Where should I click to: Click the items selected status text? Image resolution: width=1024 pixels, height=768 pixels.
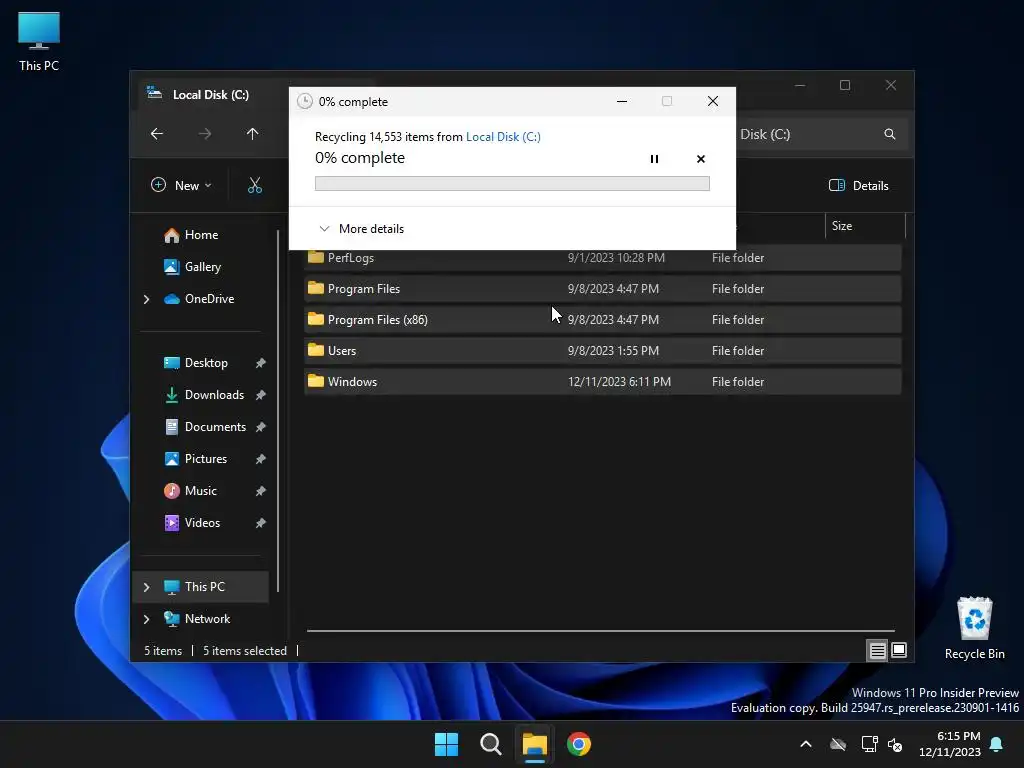point(245,650)
